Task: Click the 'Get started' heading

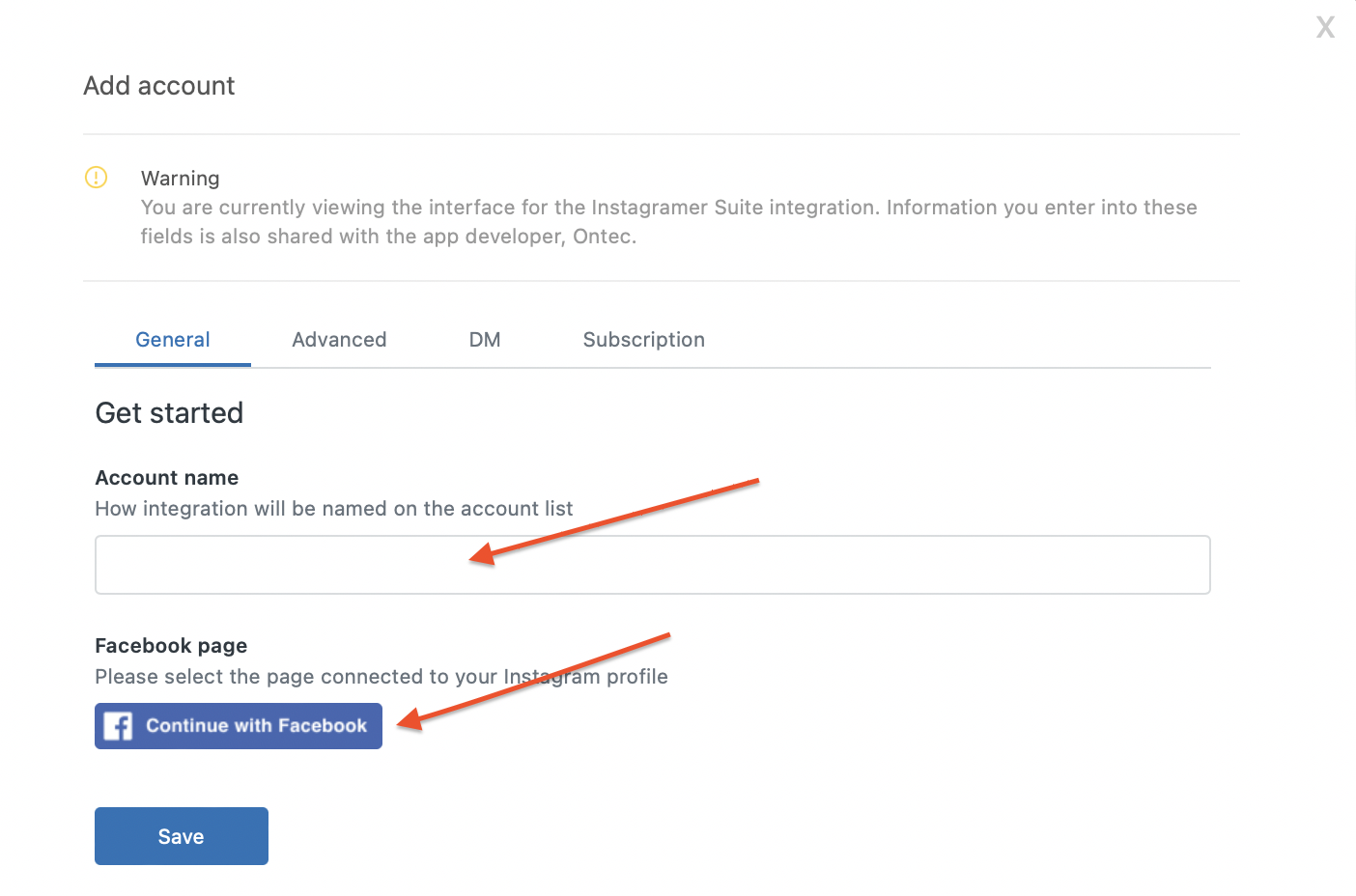Action: 169,413
